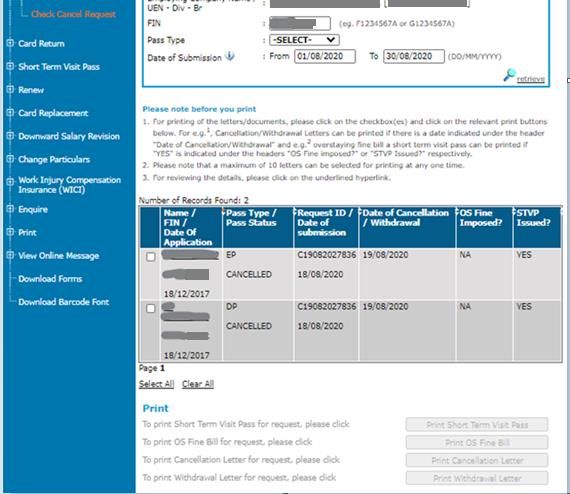Click request ID C19082027836 in EP row
This screenshot has width=570, height=494.
point(326,255)
